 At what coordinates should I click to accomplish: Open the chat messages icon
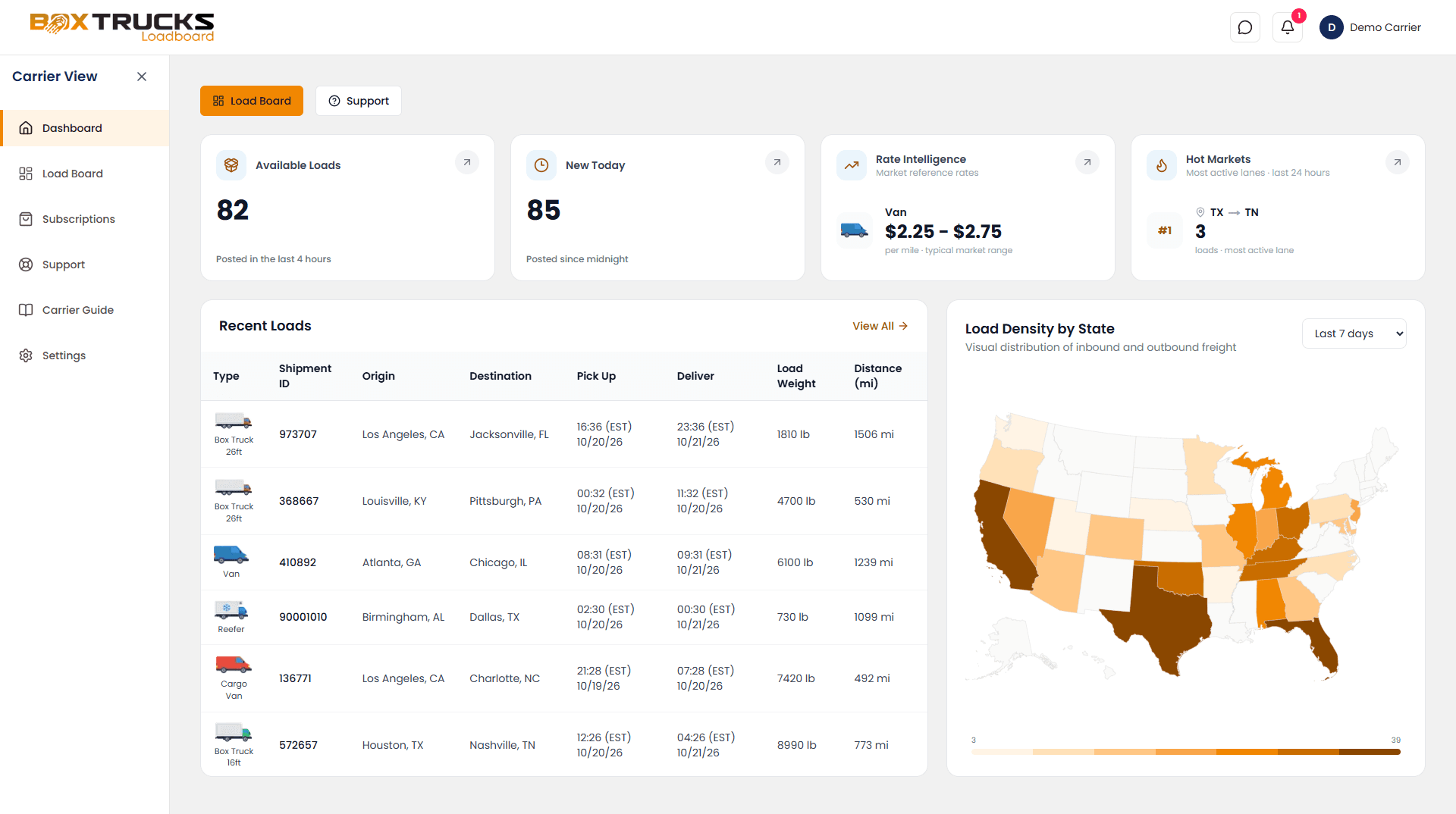click(1244, 27)
